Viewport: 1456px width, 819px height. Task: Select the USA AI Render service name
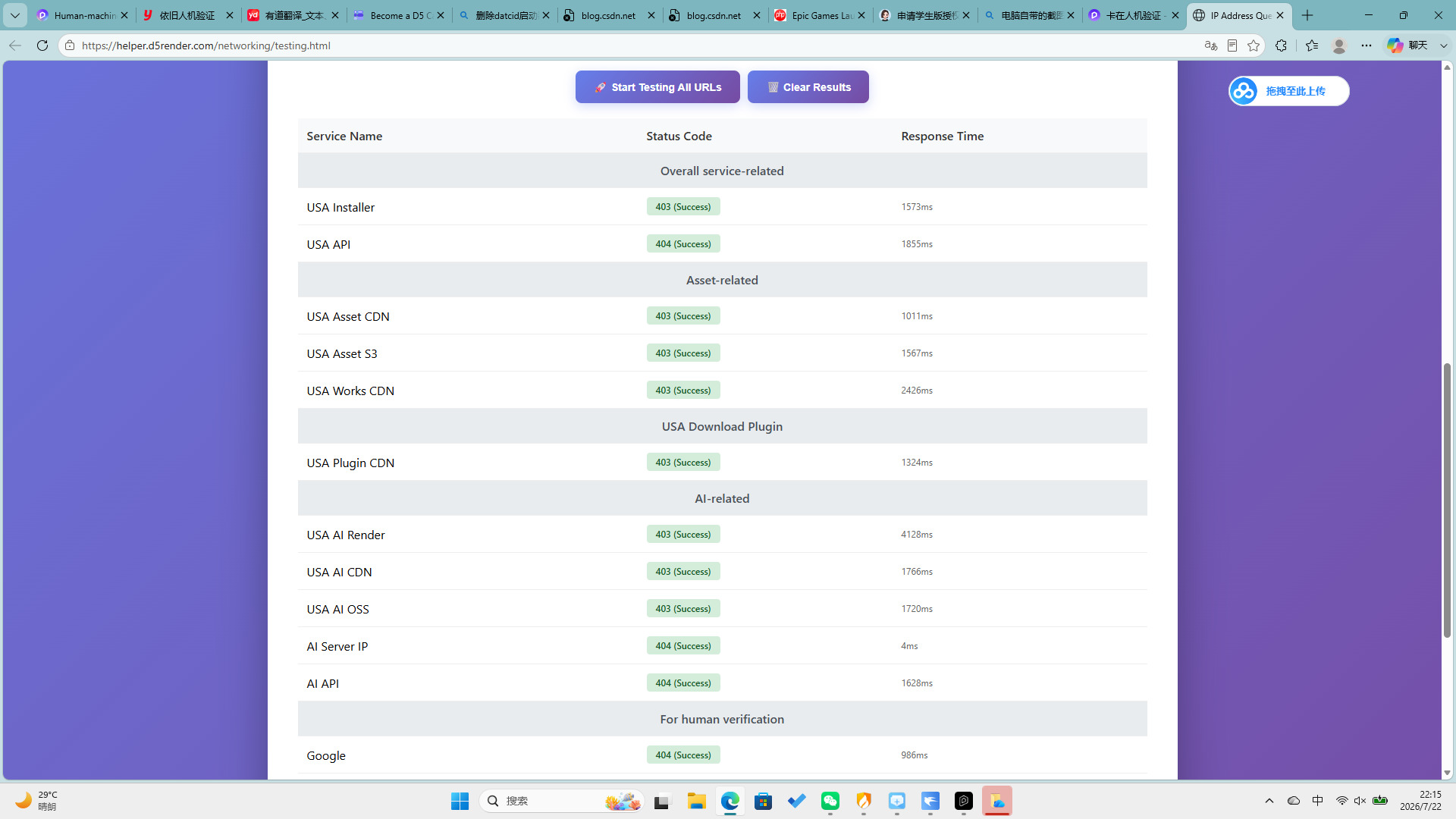[x=346, y=535]
